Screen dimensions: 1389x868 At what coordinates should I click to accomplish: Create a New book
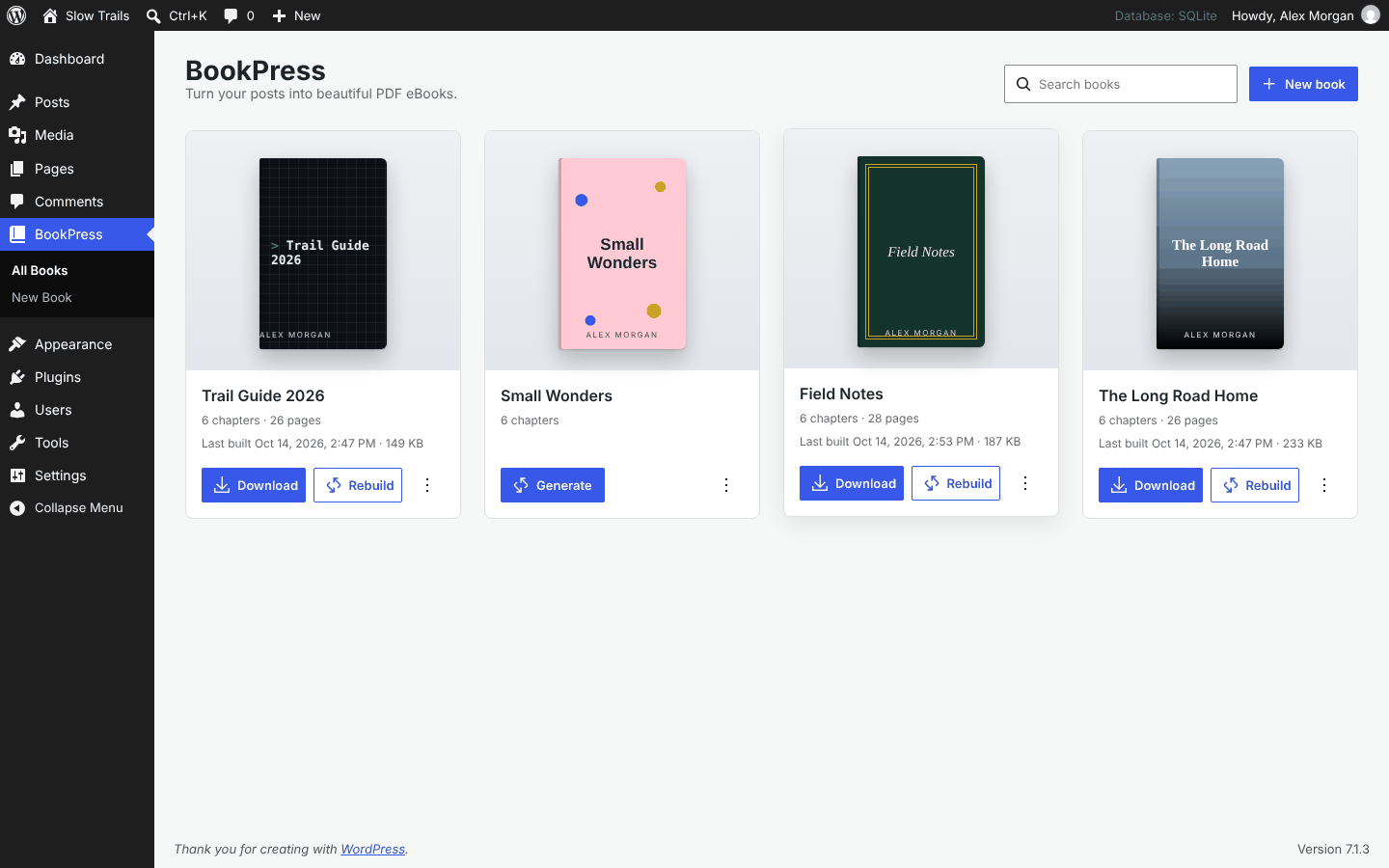click(x=1303, y=84)
